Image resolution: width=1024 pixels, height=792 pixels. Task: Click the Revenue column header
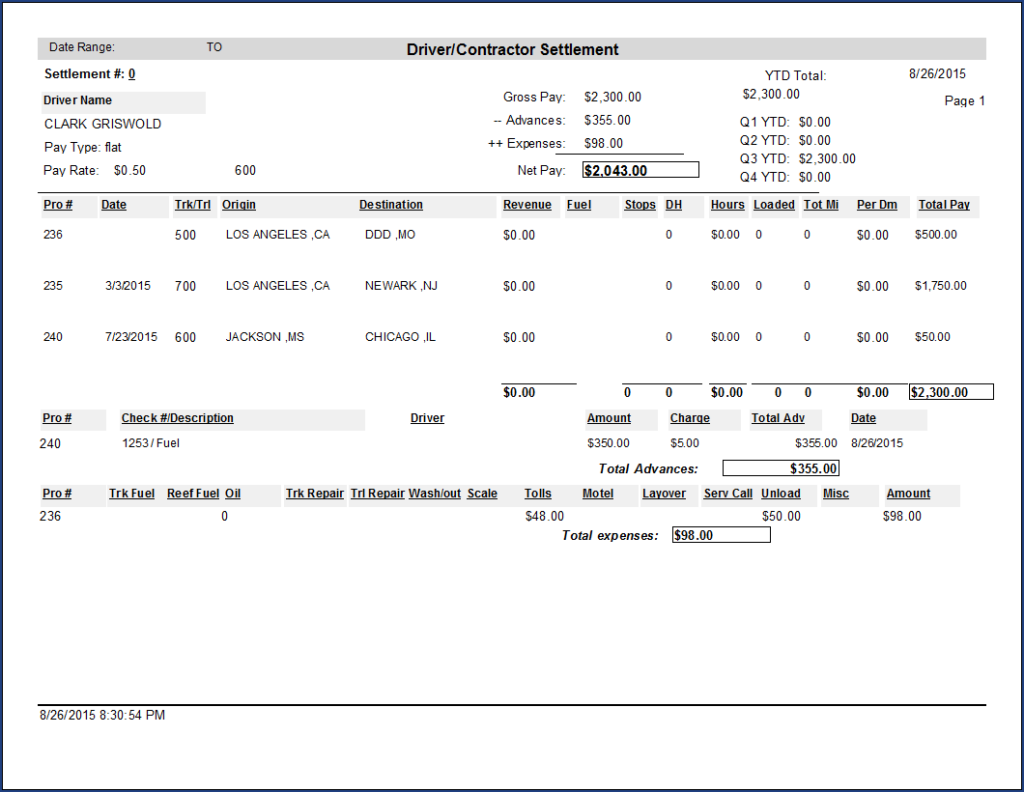[x=528, y=204]
